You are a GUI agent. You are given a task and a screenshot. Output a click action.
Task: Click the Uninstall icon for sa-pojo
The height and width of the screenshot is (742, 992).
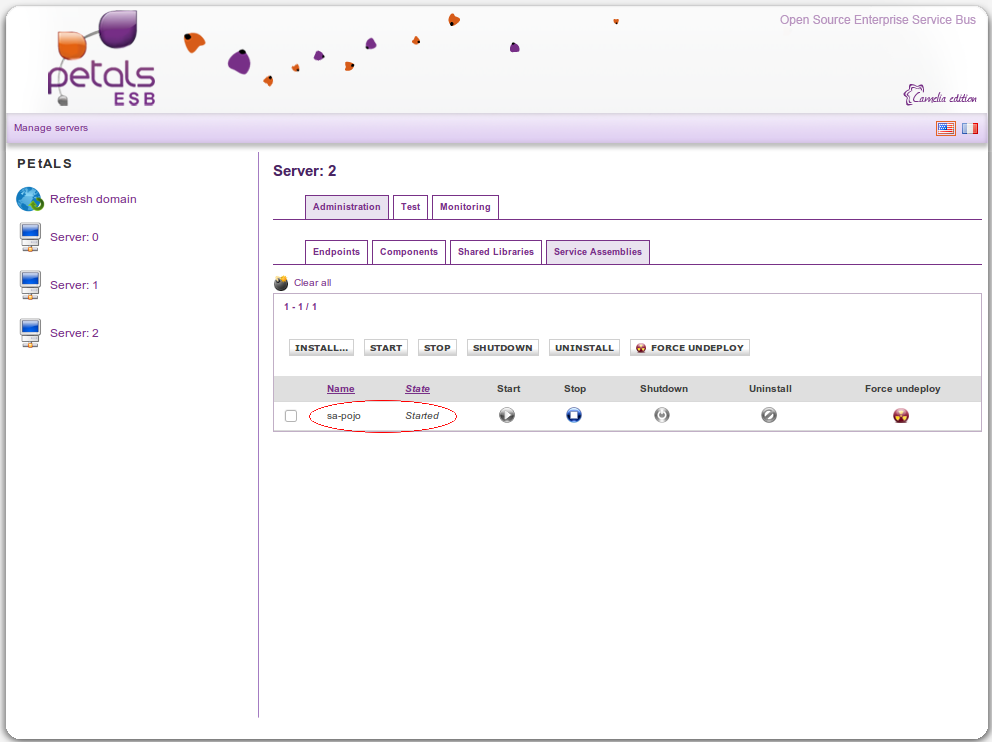(x=769, y=415)
